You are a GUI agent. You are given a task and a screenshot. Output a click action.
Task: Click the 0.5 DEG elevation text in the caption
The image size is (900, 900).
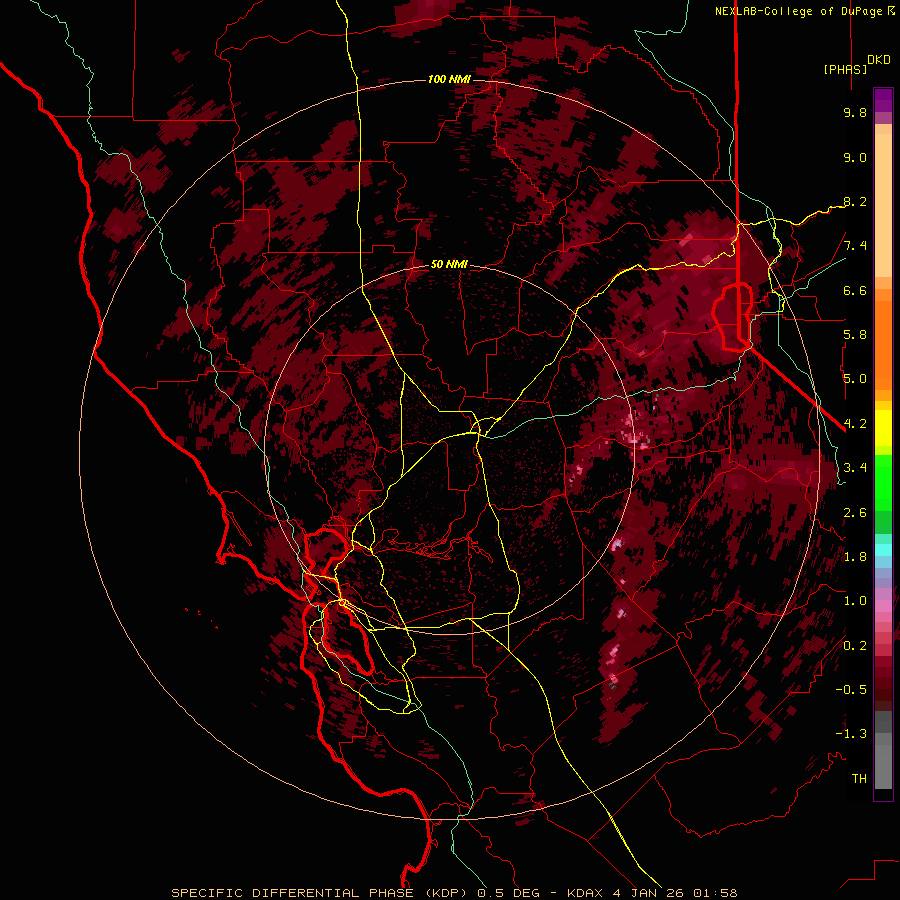[x=508, y=893]
